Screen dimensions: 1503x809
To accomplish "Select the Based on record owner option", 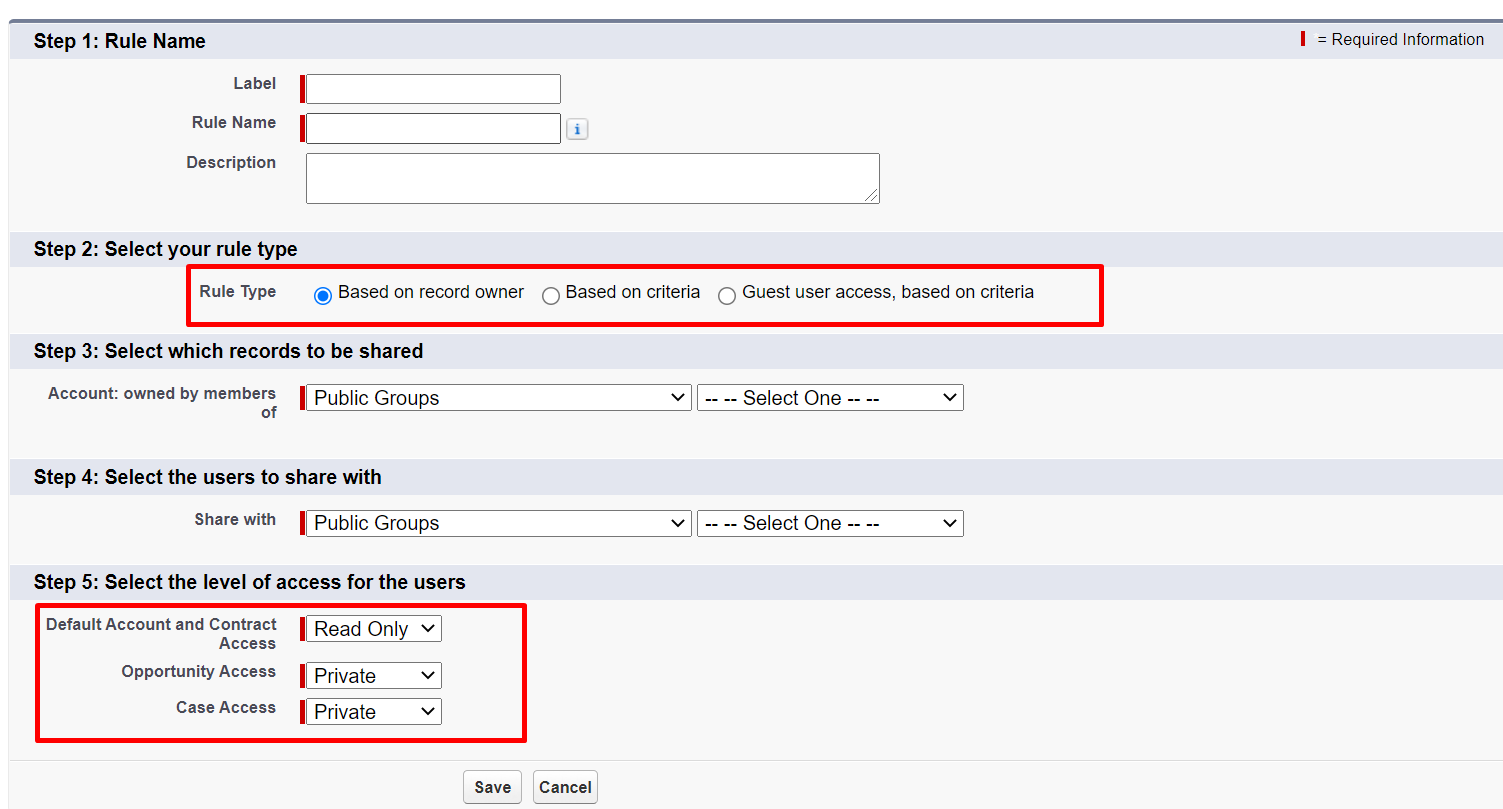I will [322, 295].
